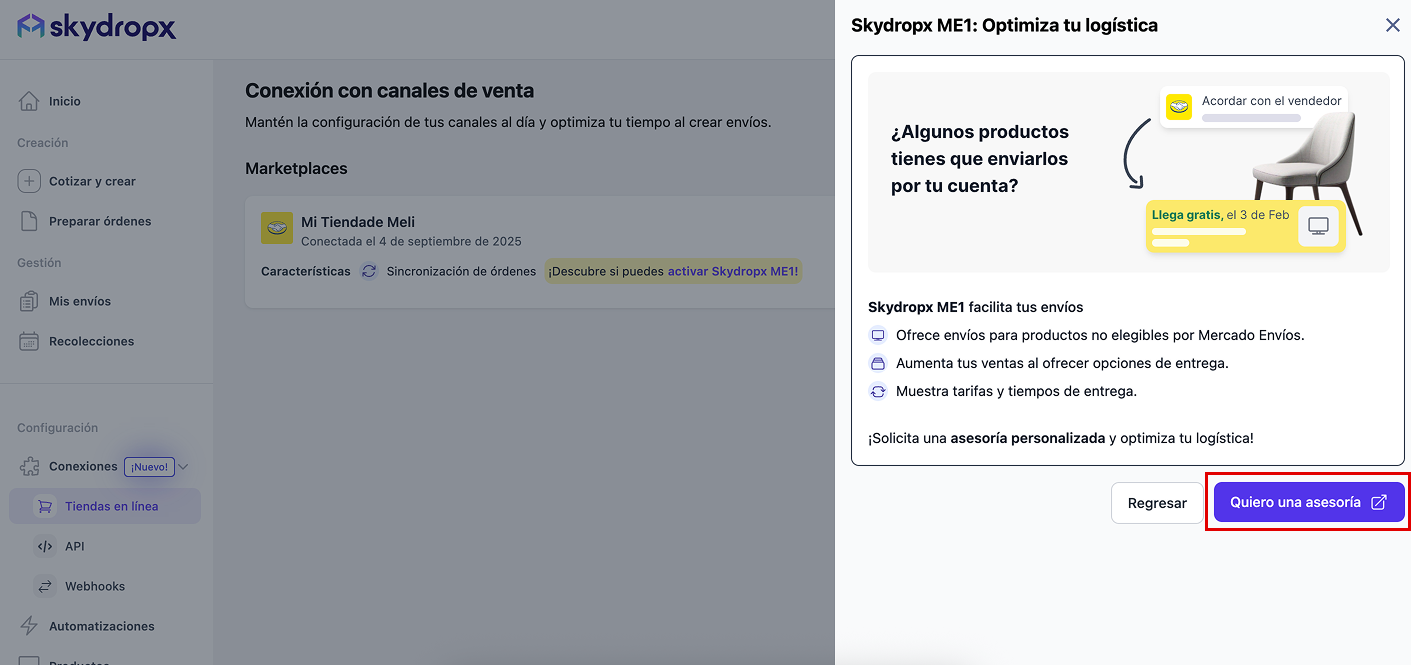
Task: Click Mi Tiendade Meli store name
Action: click(x=358, y=222)
